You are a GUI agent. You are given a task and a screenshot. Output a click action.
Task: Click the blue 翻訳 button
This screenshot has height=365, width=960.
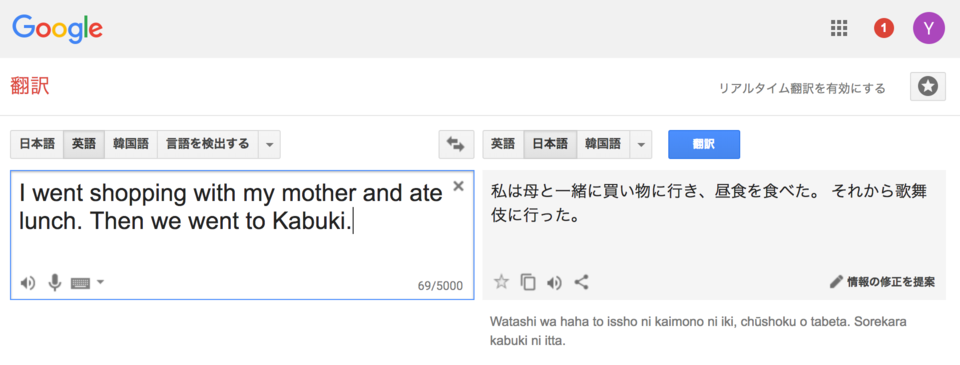(704, 145)
